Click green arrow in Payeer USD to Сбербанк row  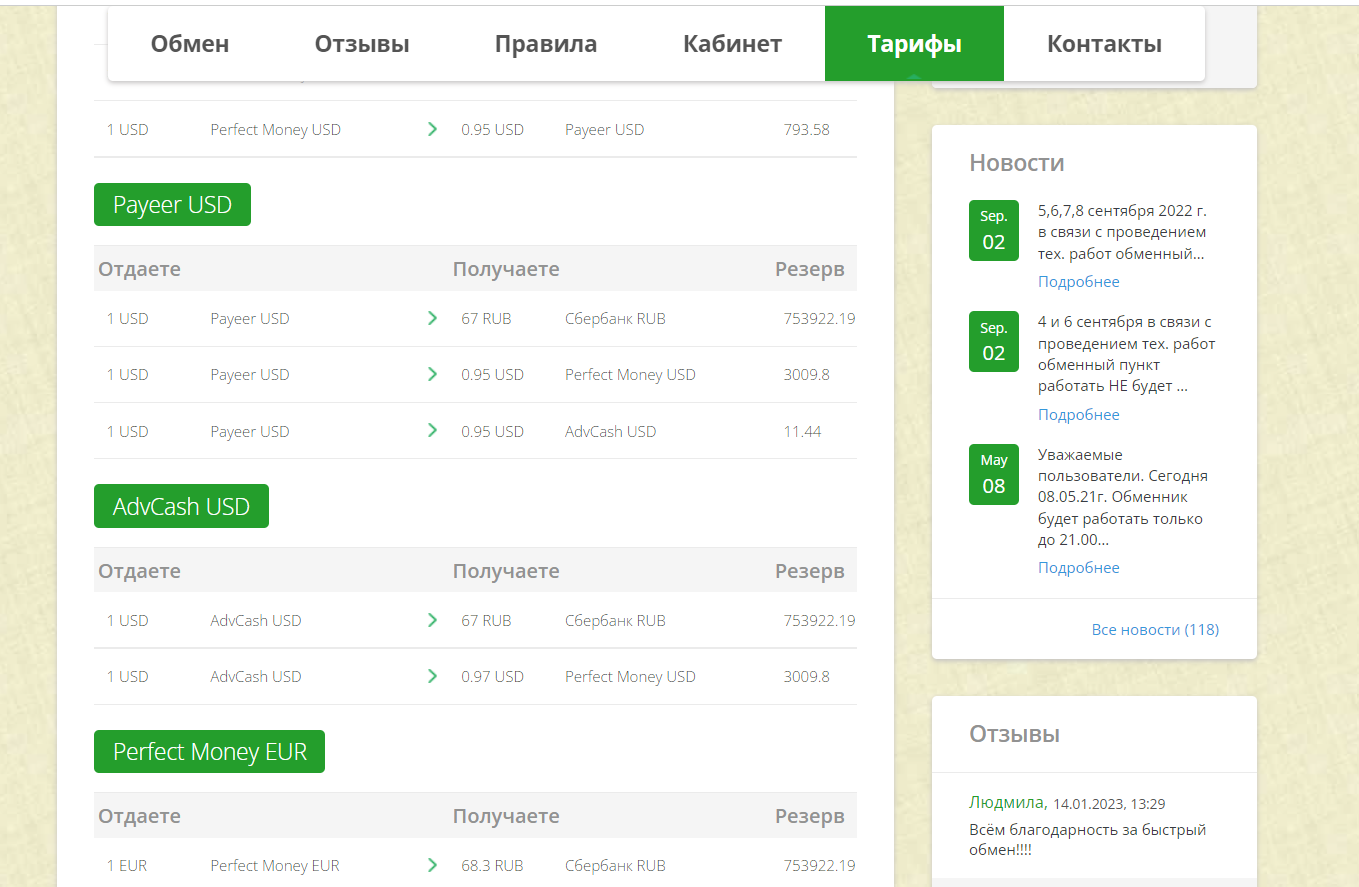(432, 318)
